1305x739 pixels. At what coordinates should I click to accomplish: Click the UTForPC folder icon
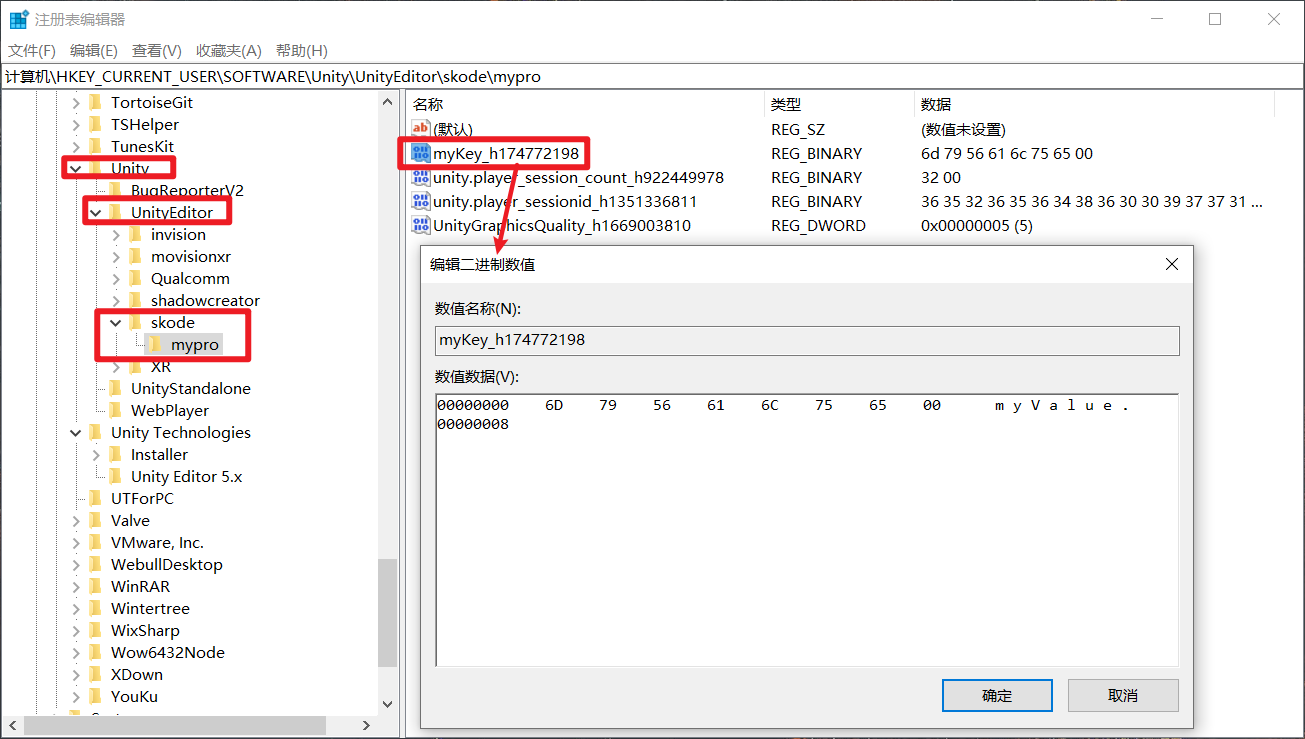[96, 498]
